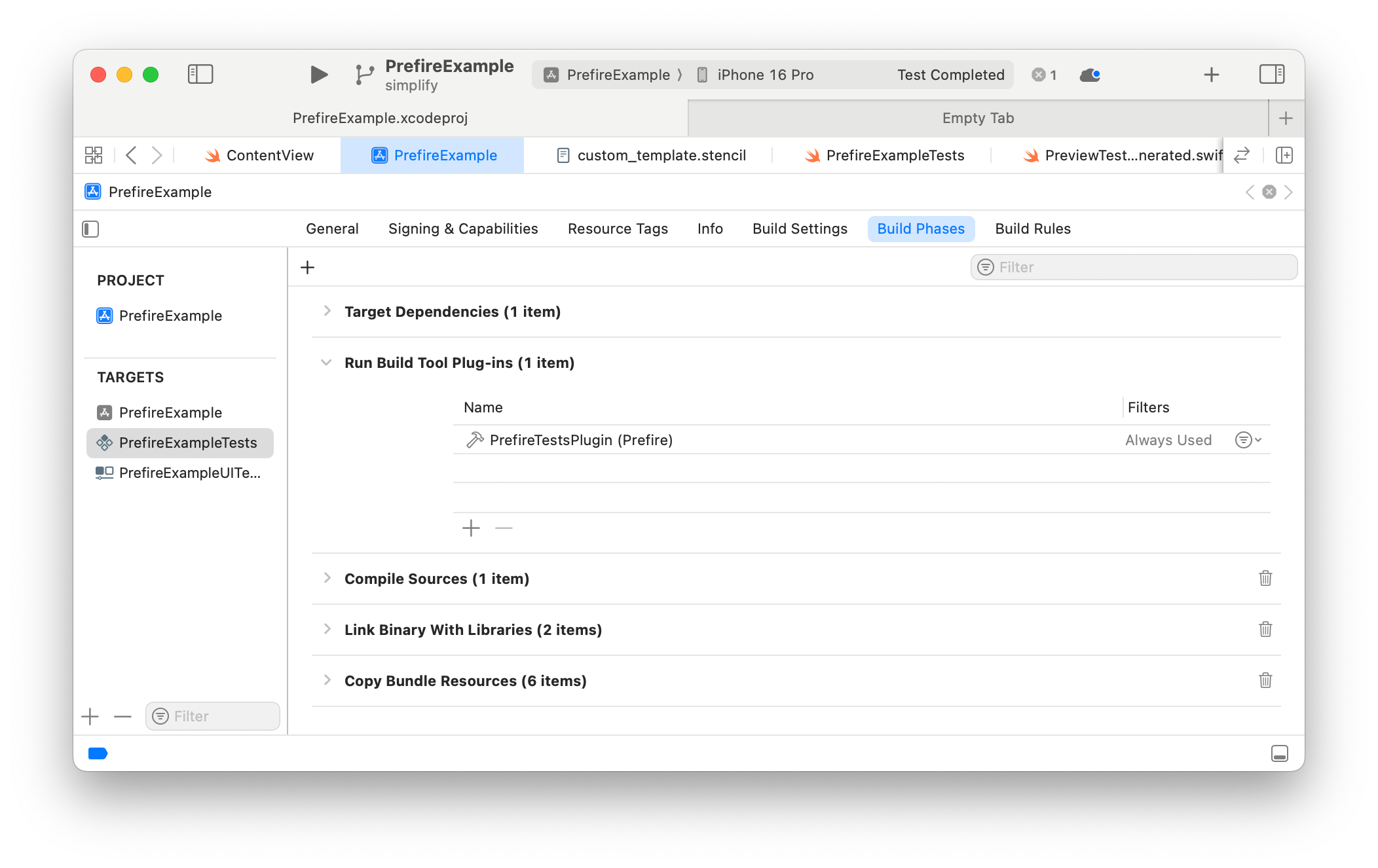Toggle the right inspector panel
1378x868 pixels.
[1271, 74]
